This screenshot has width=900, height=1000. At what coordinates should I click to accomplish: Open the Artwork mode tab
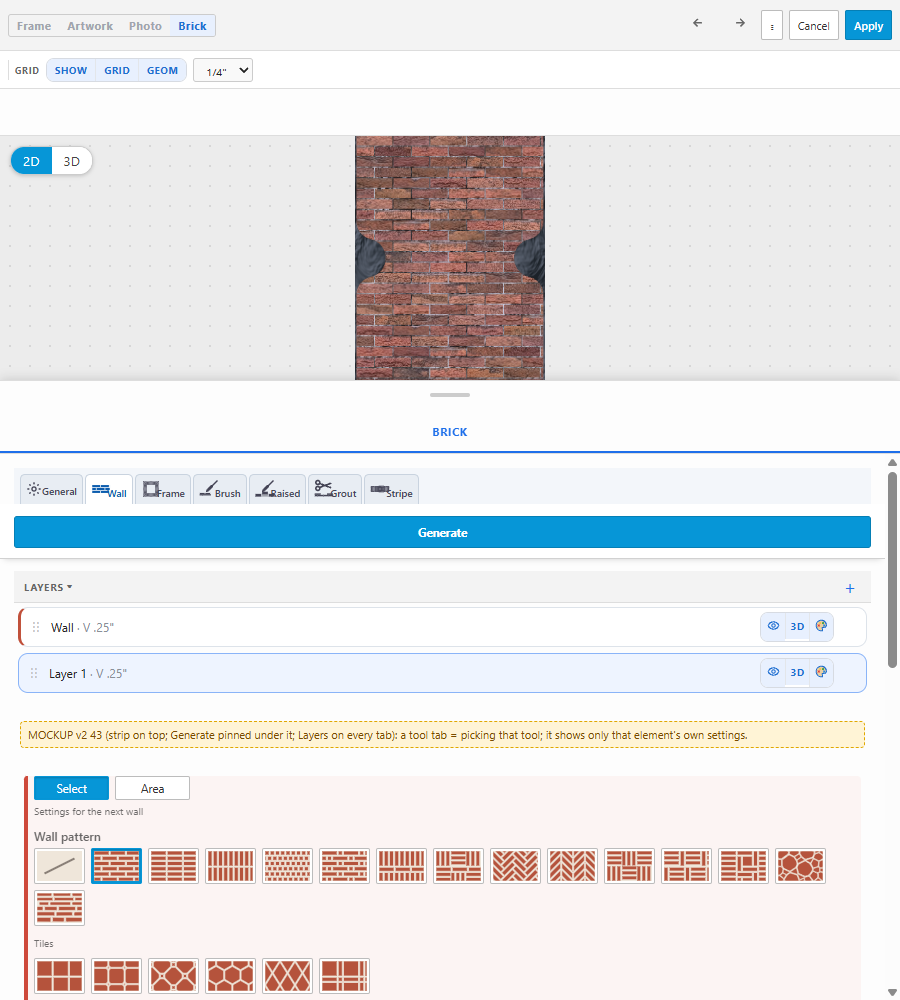pos(90,26)
